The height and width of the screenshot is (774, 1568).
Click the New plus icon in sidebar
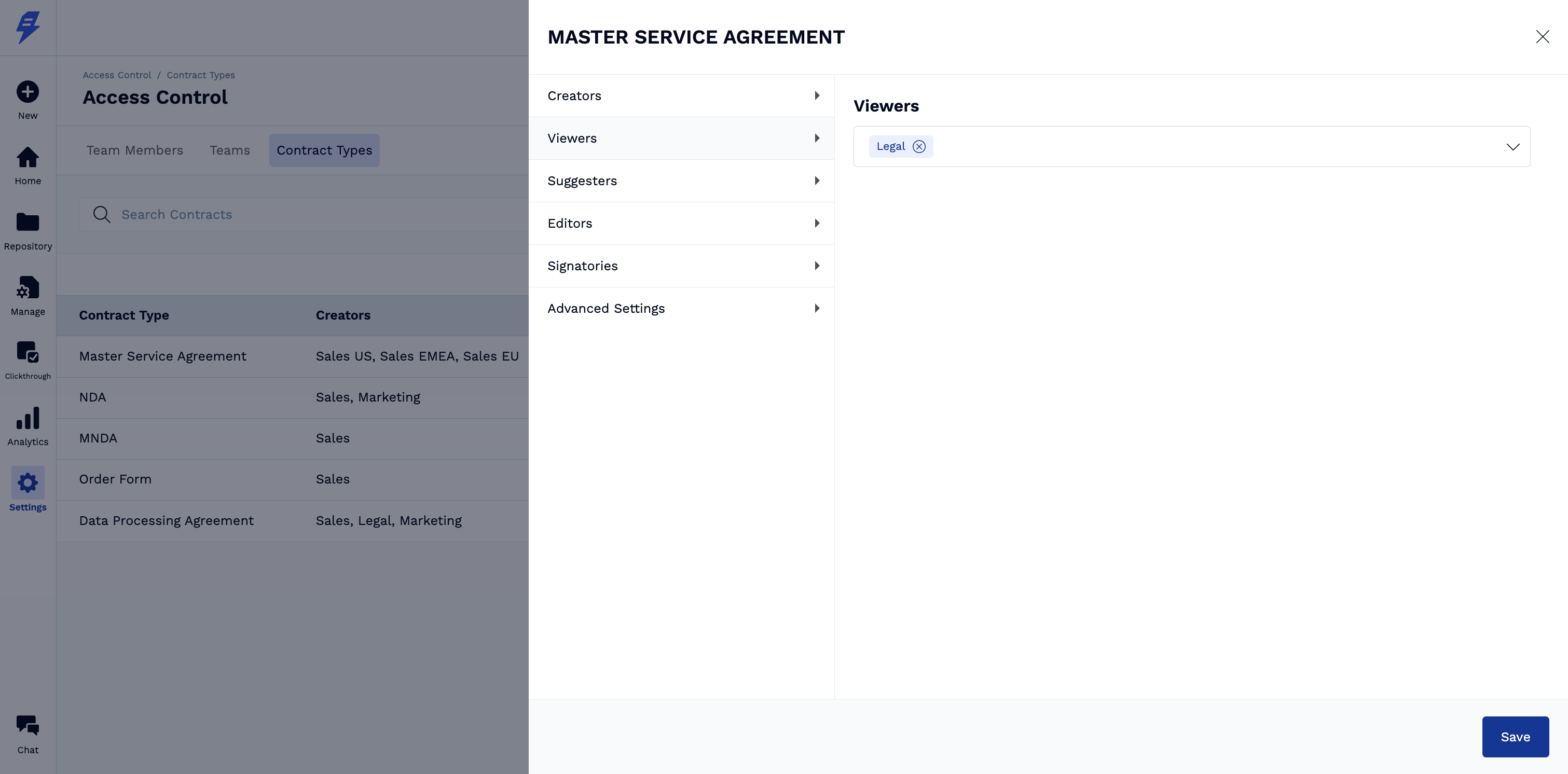(27, 92)
